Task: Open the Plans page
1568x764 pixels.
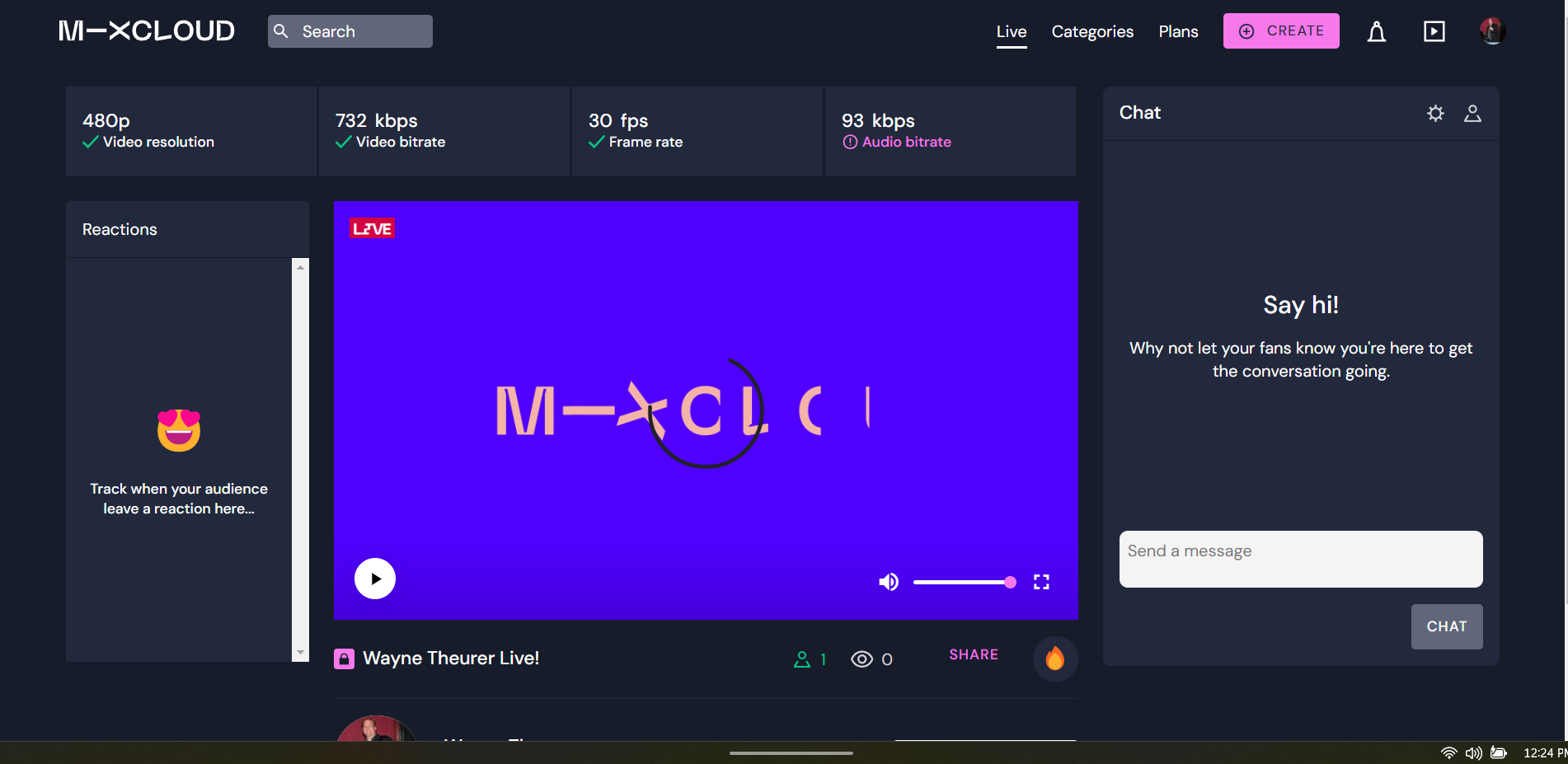Action: click(x=1178, y=31)
